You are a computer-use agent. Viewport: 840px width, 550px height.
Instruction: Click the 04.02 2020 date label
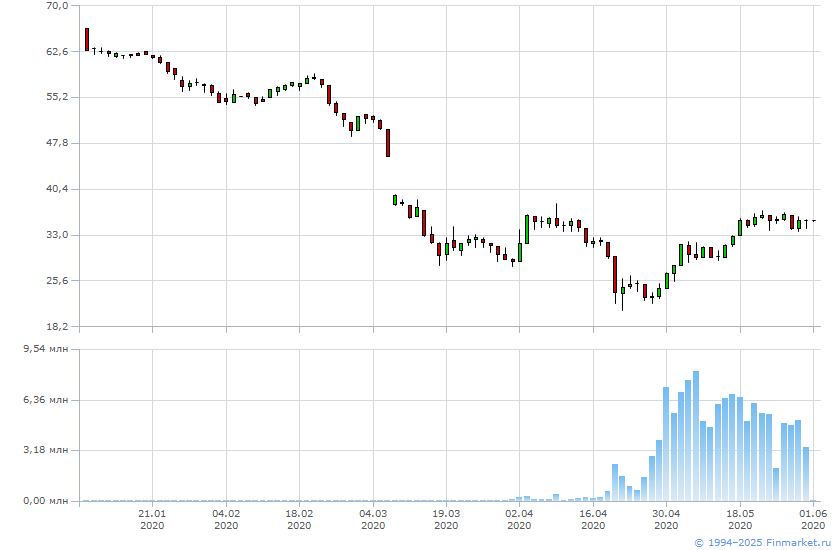click(226, 519)
